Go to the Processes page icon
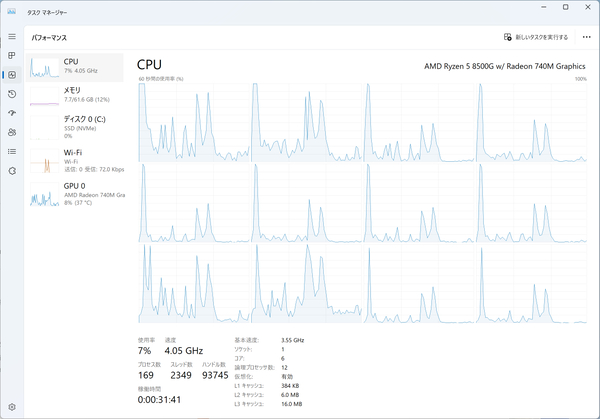600x419 pixels. (x=12, y=55)
